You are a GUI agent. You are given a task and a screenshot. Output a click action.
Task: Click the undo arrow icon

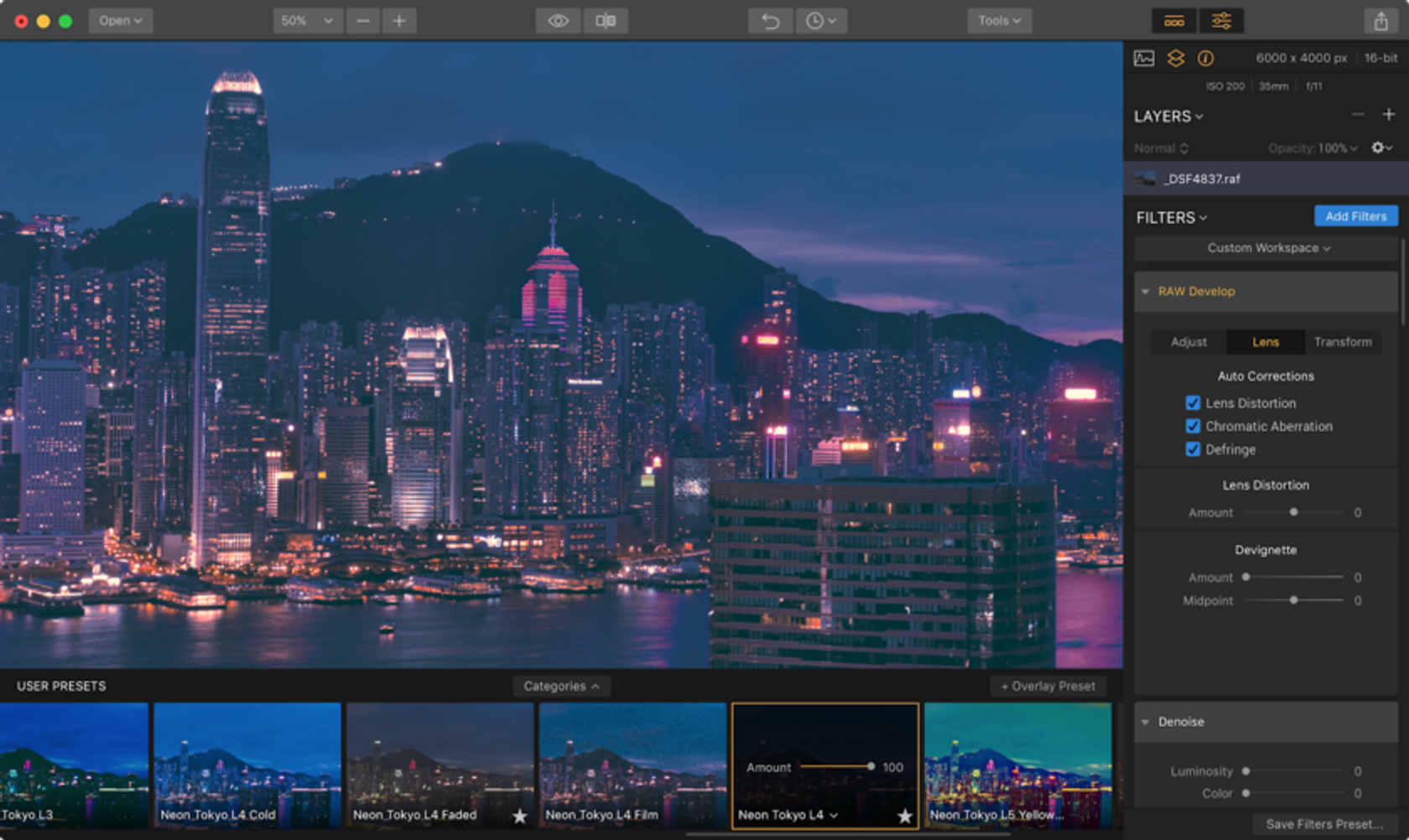click(770, 21)
